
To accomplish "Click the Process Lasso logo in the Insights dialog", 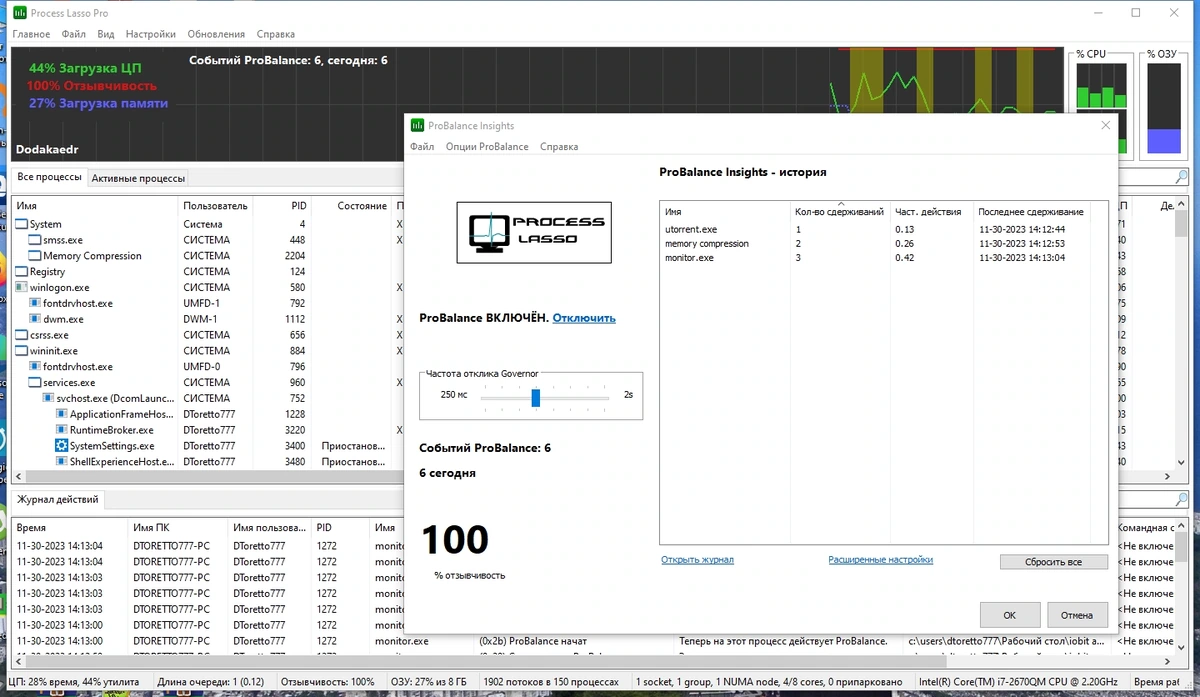I will click(x=533, y=233).
